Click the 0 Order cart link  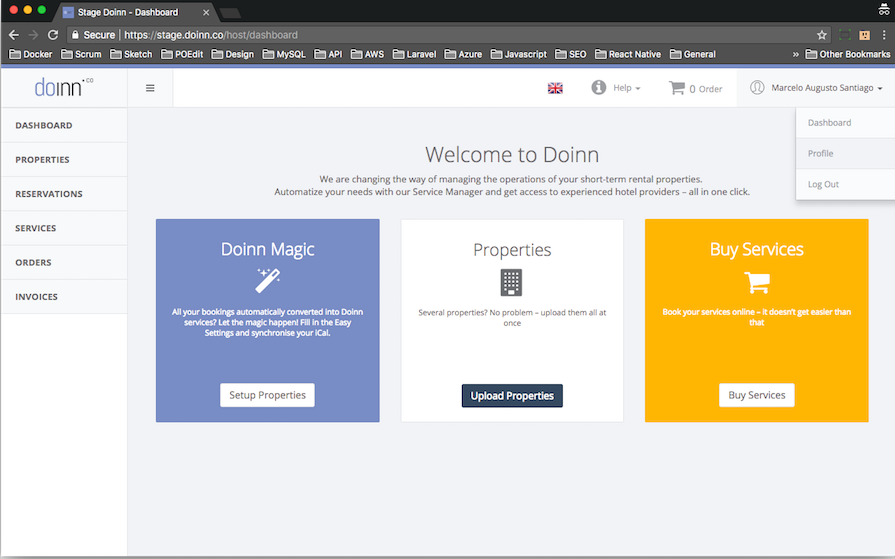tap(695, 89)
